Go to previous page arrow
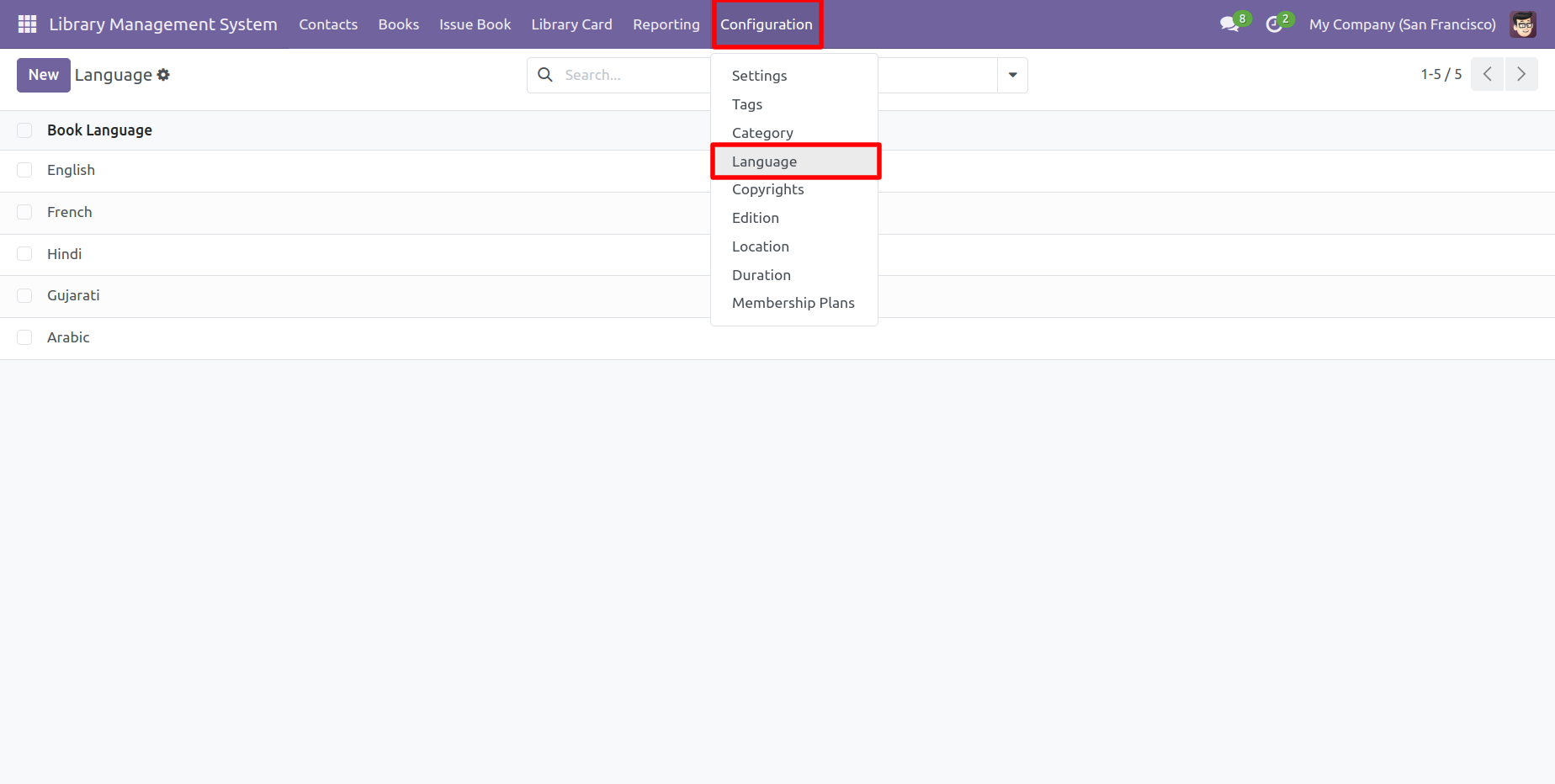 point(1487,75)
